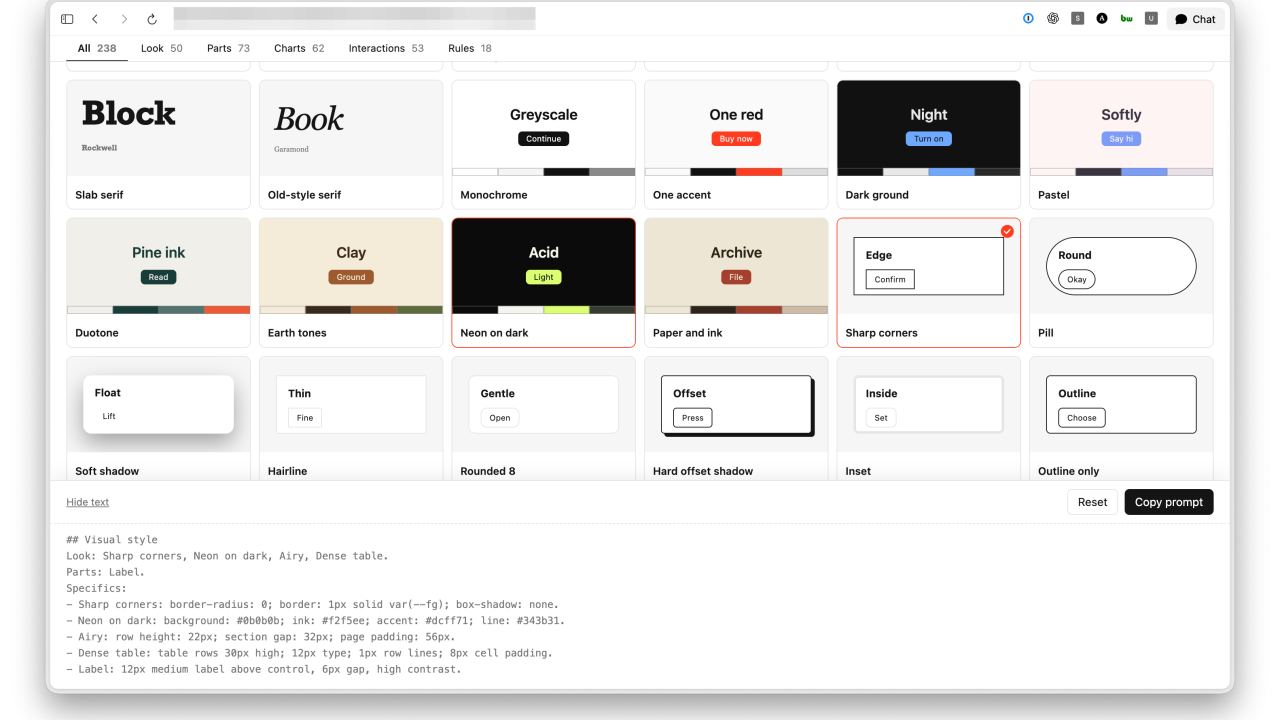Viewport: 1280px width, 720px height.
Task: Open the green bw extension icon
Action: pos(1127,18)
